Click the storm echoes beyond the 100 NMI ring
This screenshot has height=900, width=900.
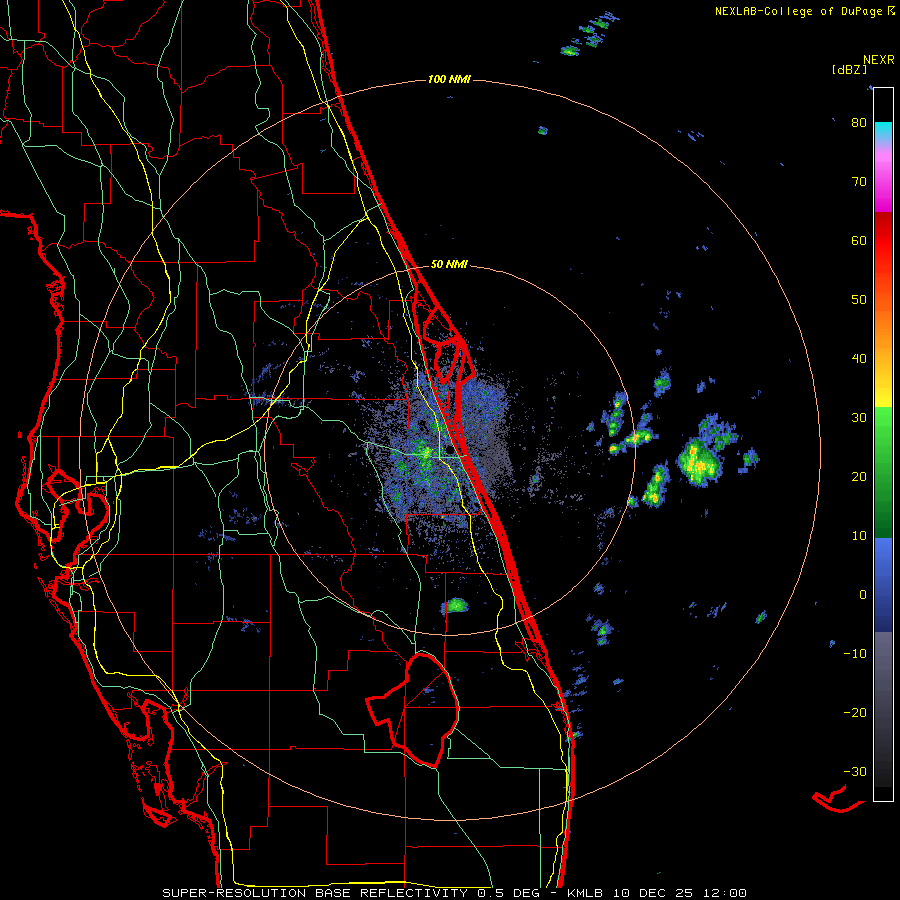click(590, 36)
